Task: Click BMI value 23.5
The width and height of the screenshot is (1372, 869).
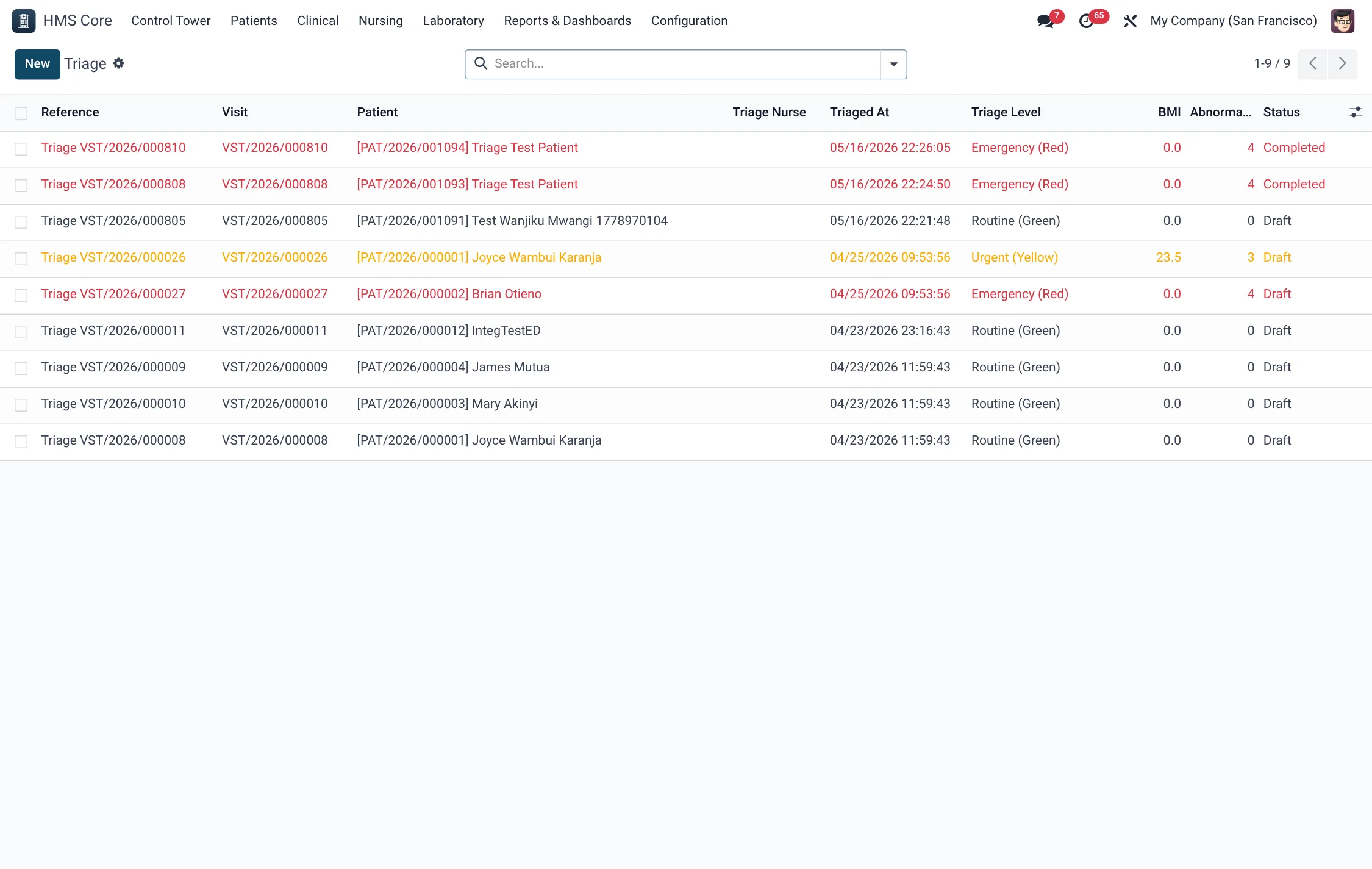Action: click(1168, 257)
